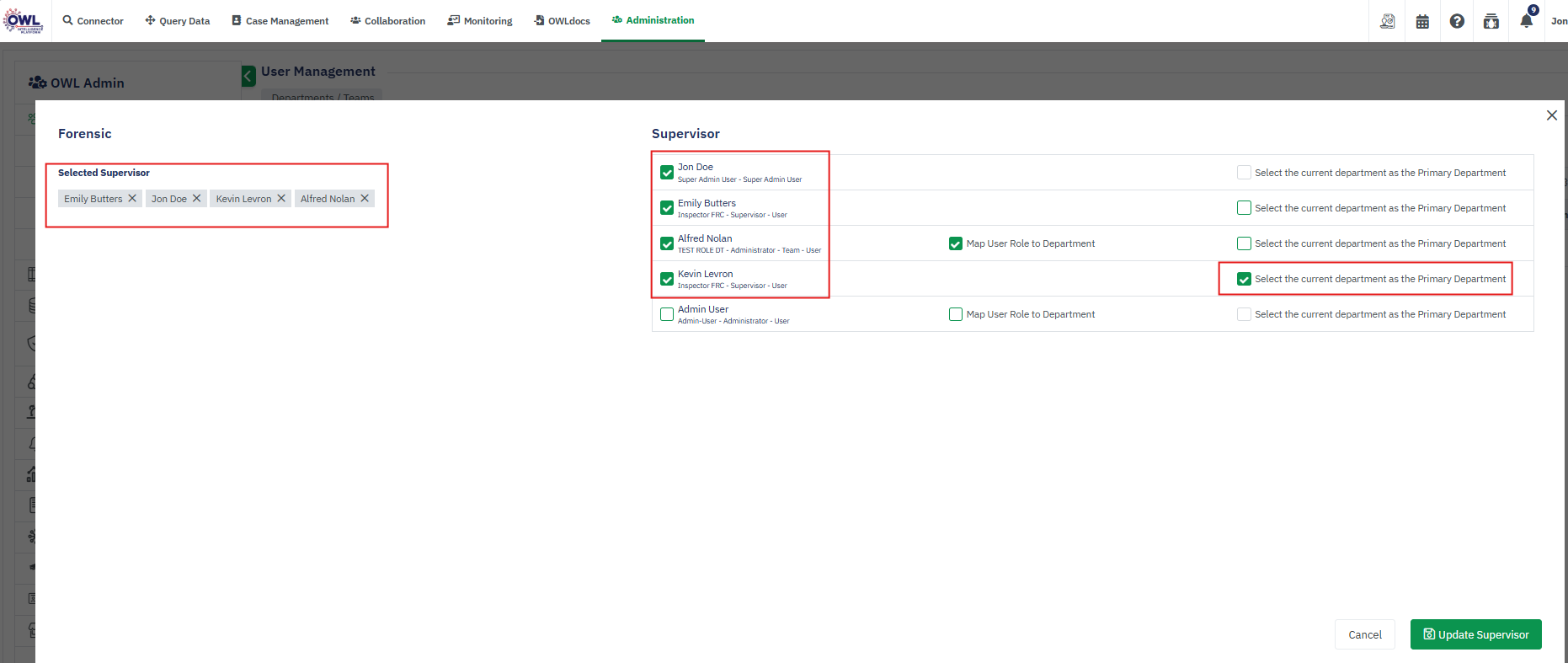Click the help question mark icon
This screenshot has width=1568, height=663.
click(1457, 21)
